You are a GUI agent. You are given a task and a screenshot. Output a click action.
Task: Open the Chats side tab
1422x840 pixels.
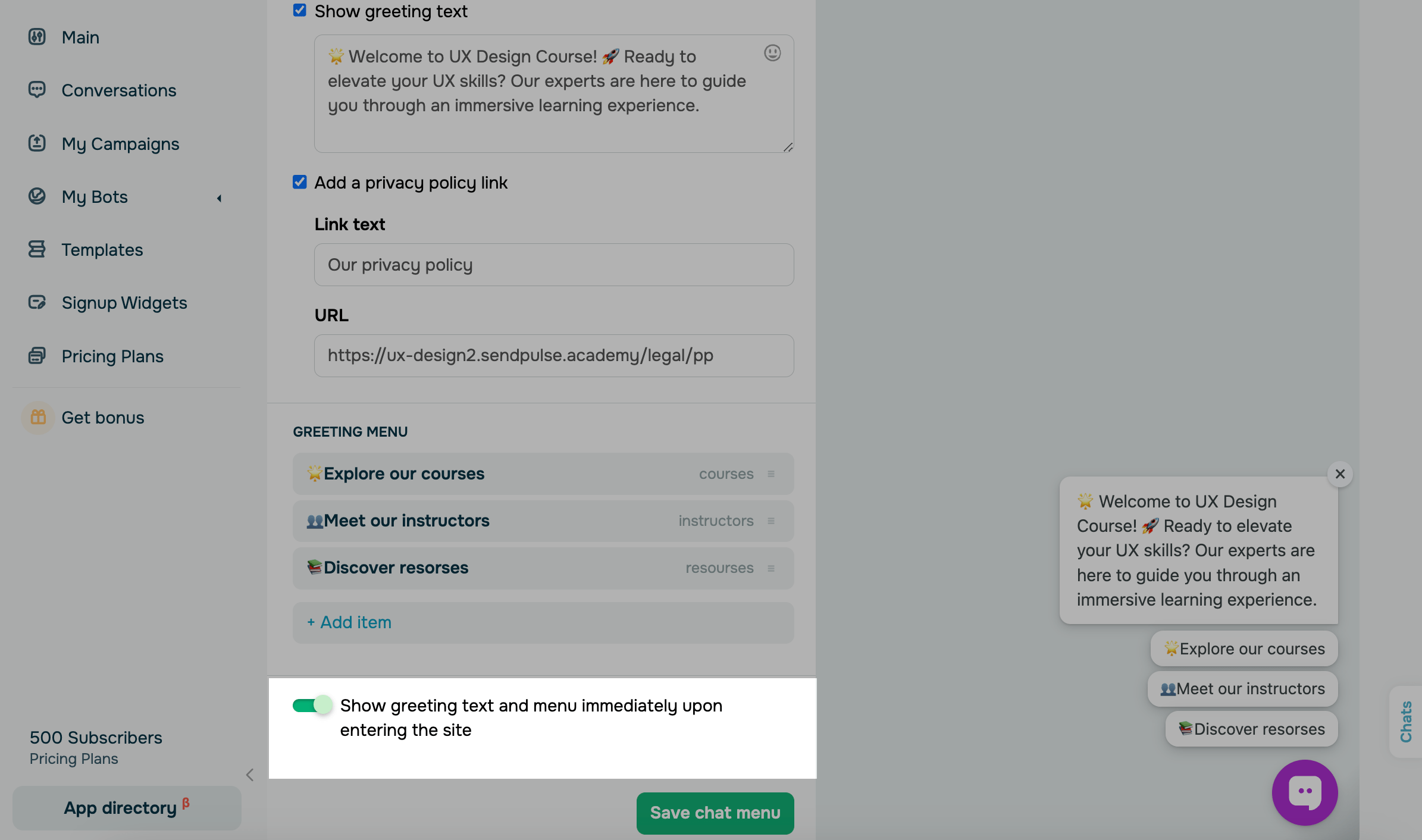pos(1405,721)
